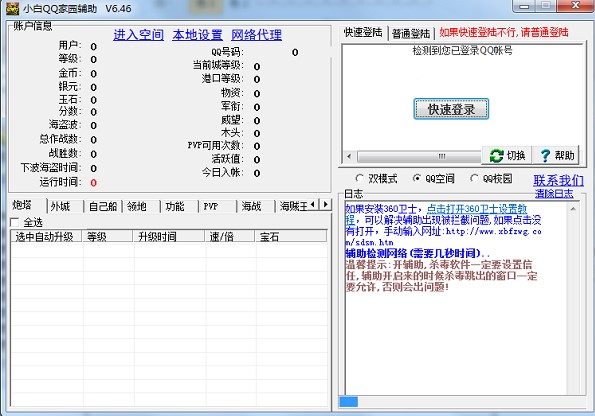Minimize the 小白QQ家园辅助 window

point(524,6)
